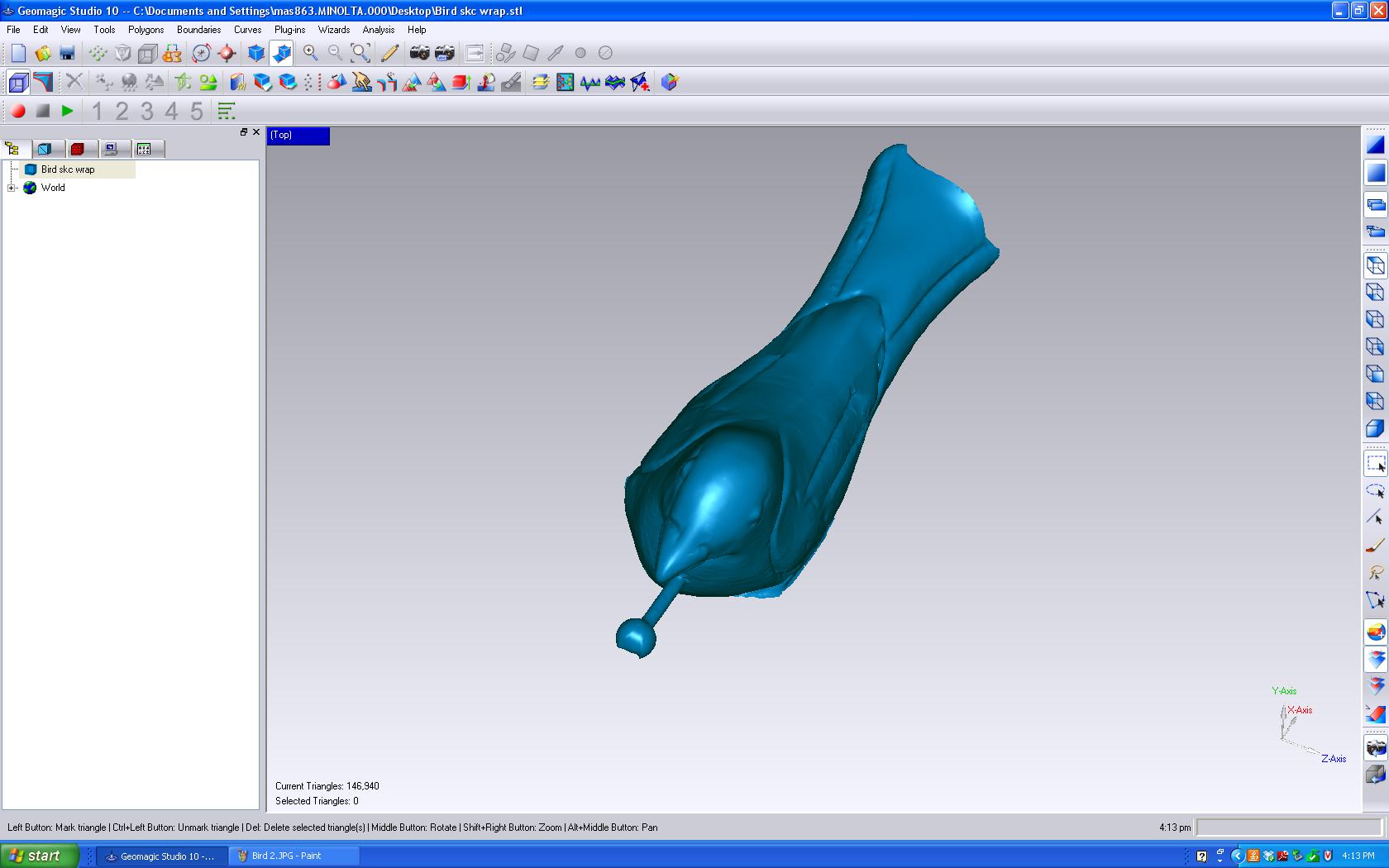Click the Geomagic Studio 10 taskbar button
The height and width of the screenshot is (868, 1389).
[x=162, y=856]
